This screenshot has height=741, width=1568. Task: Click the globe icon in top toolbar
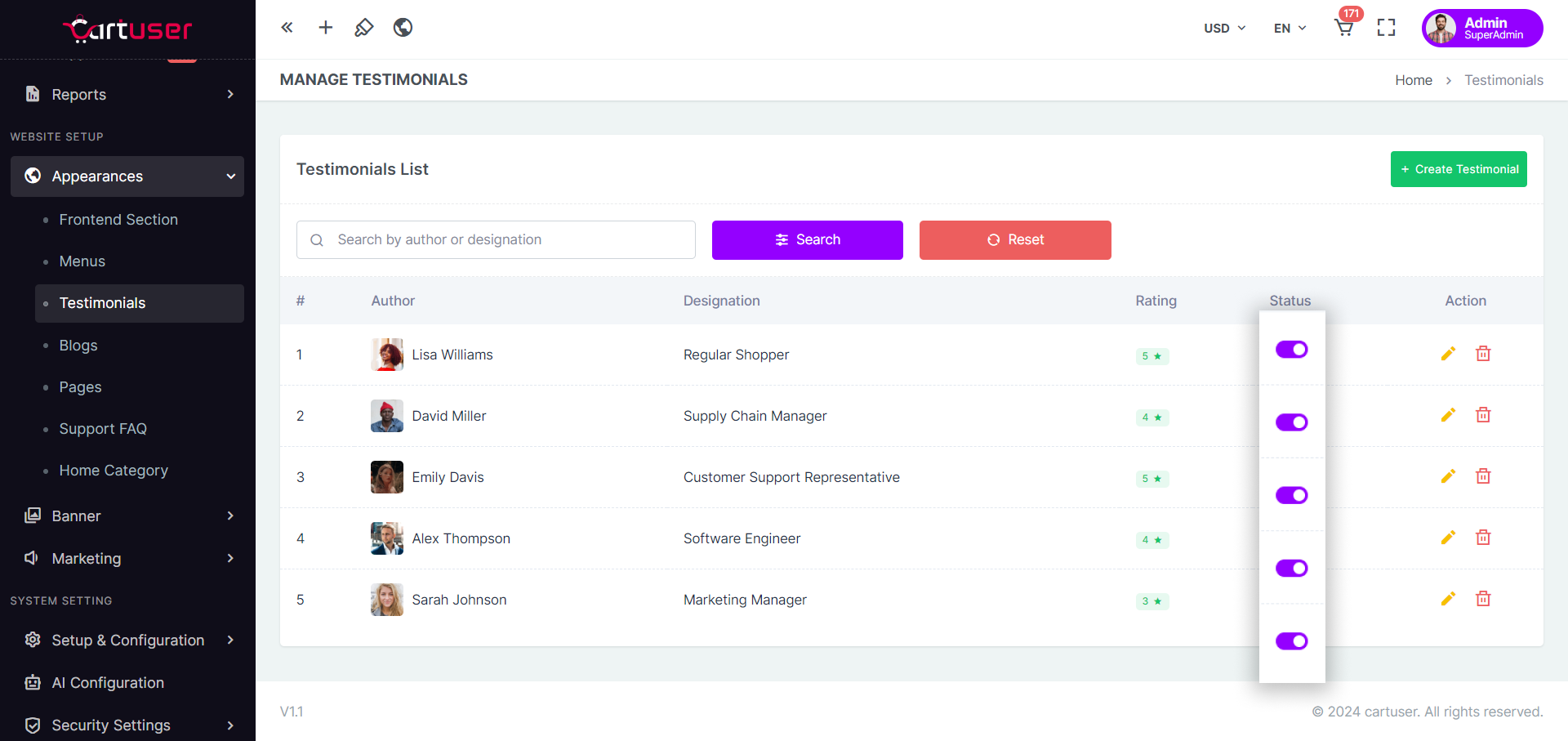click(403, 28)
